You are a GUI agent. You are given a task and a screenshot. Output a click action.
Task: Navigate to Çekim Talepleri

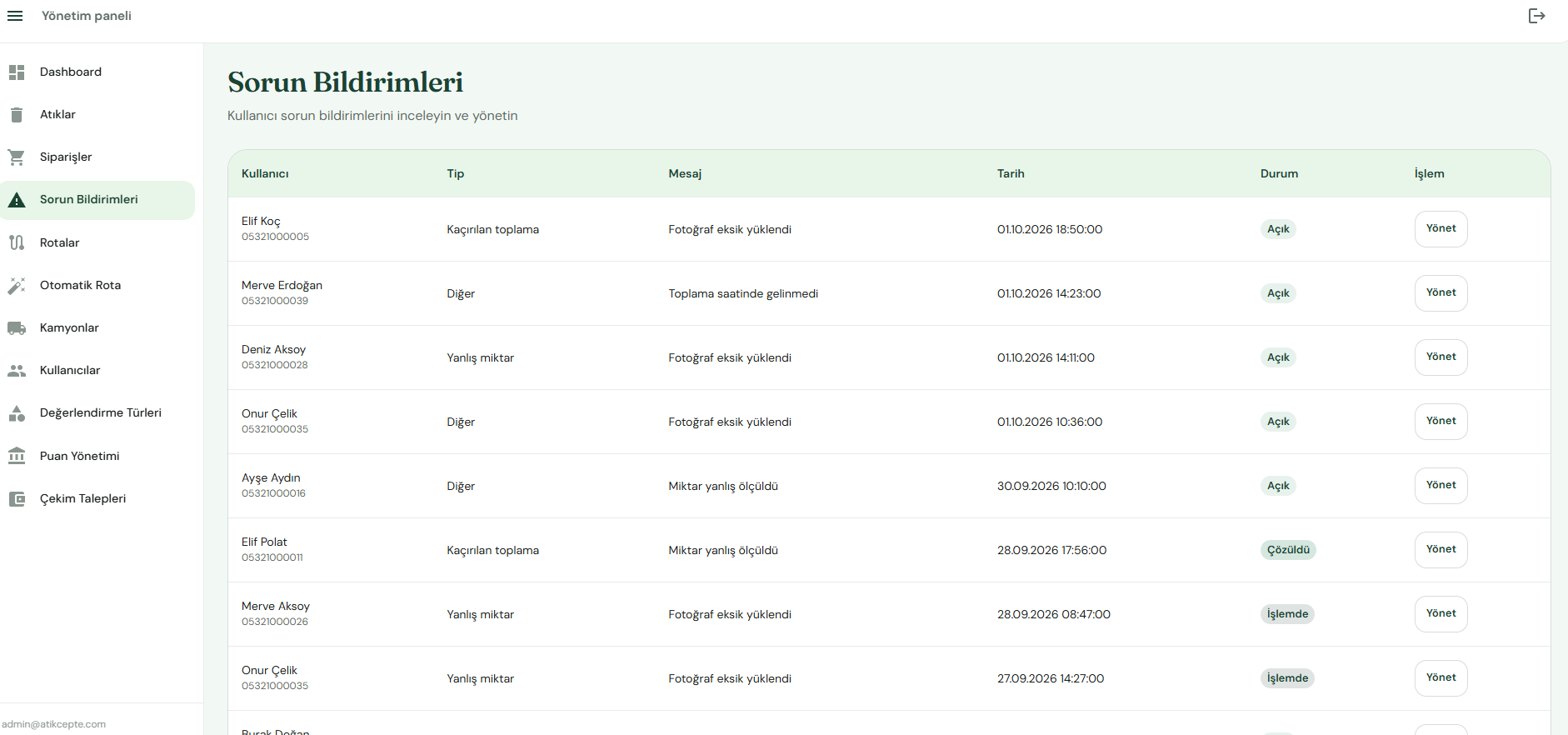pos(97,499)
